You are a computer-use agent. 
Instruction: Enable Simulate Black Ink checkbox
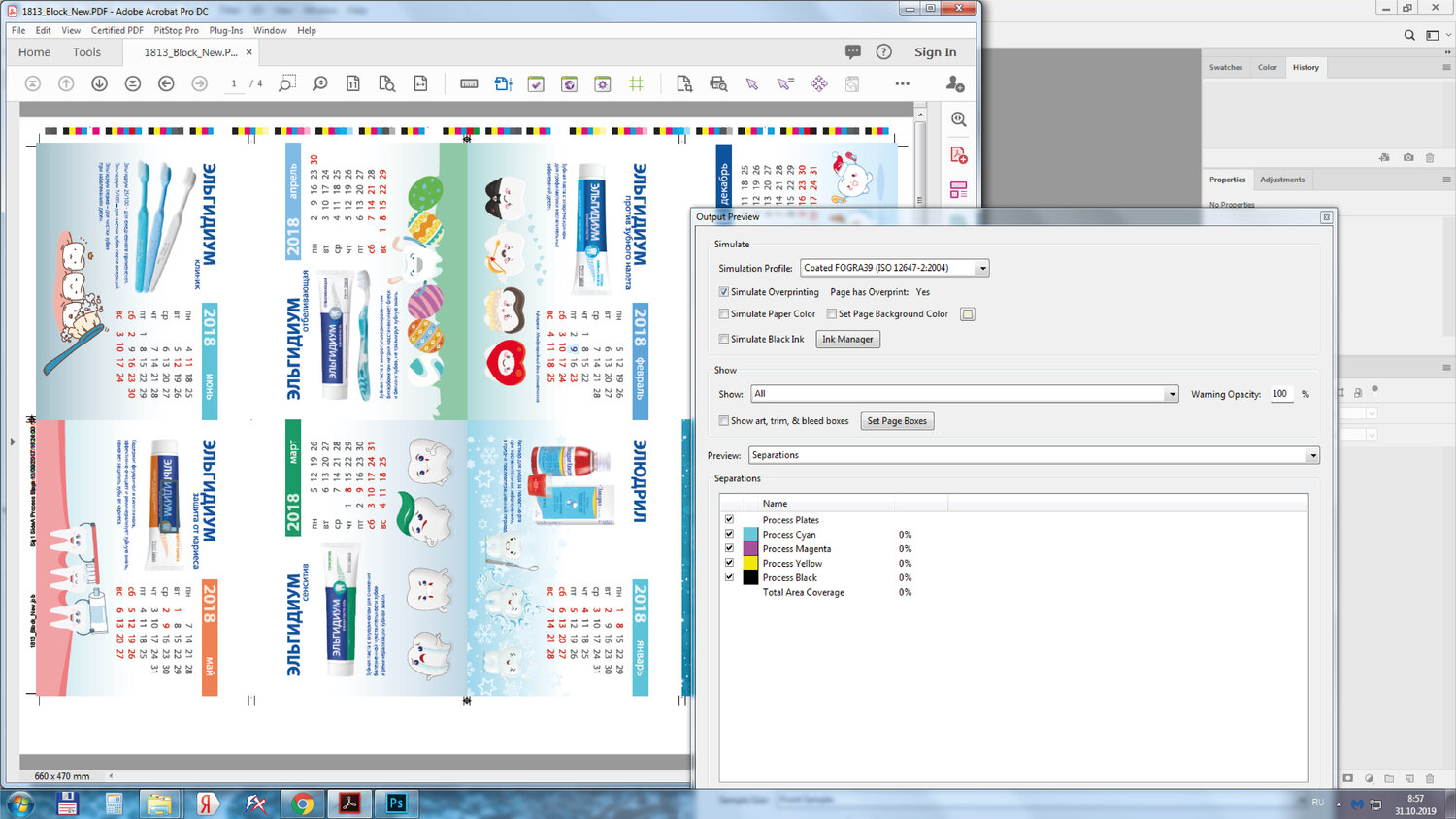tap(724, 339)
